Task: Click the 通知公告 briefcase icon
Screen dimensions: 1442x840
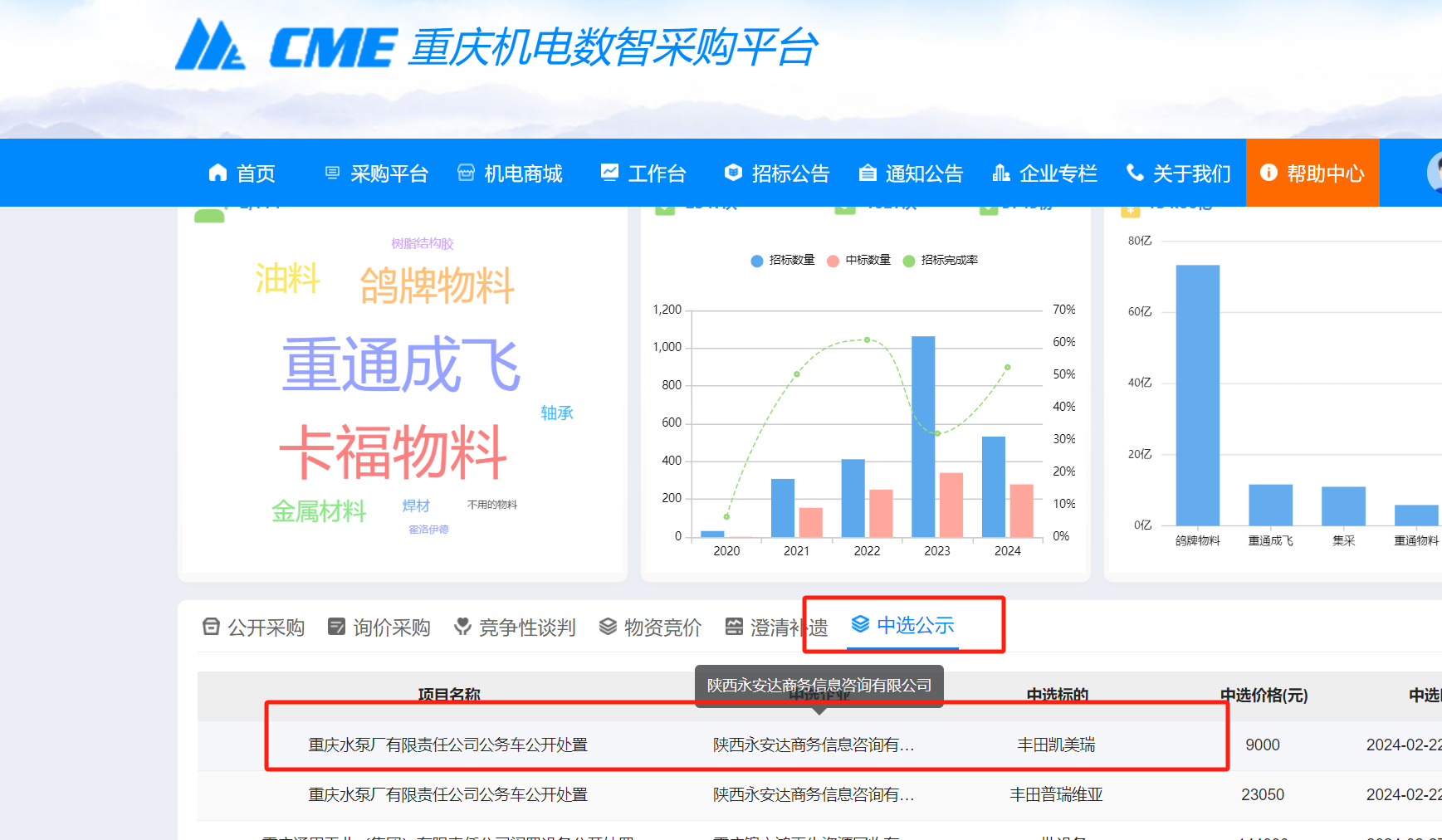Action: click(x=868, y=173)
